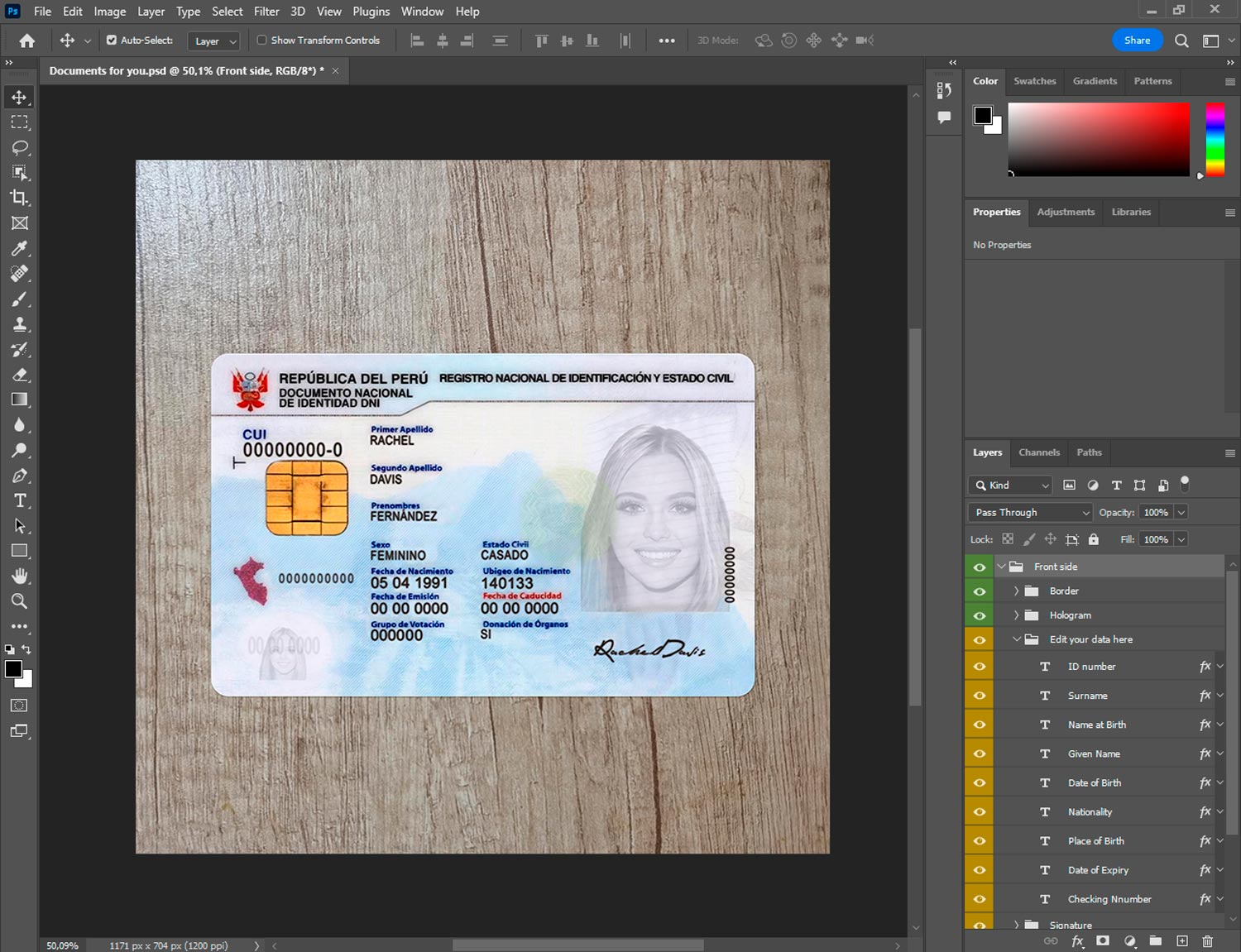Select the Zoom tool in the toolbar
Screen dimensions: 1241x952
click(x=19, y=601)
